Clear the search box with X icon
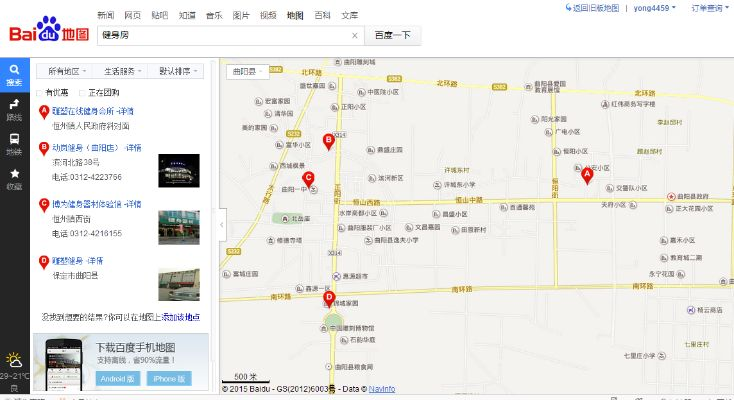Viewport: 734px width, 400px height. click(354, 36)
